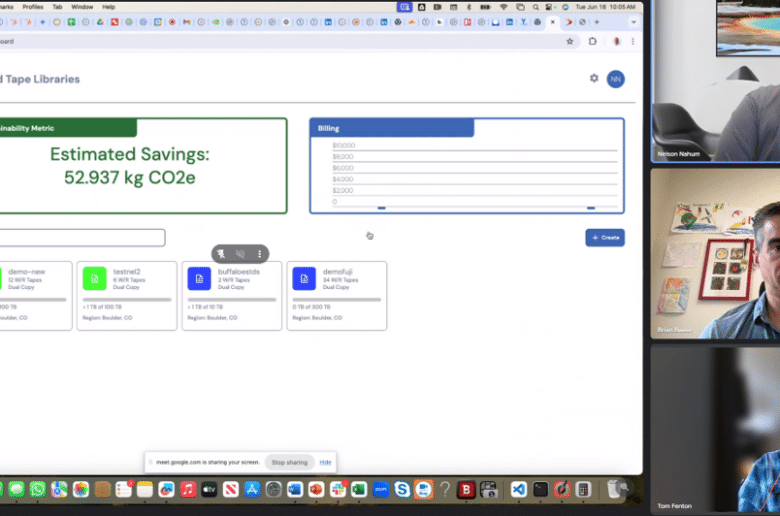Viewport: 780px width, 516px height.
Task: Open the Help menu
Action: point(108,7)
